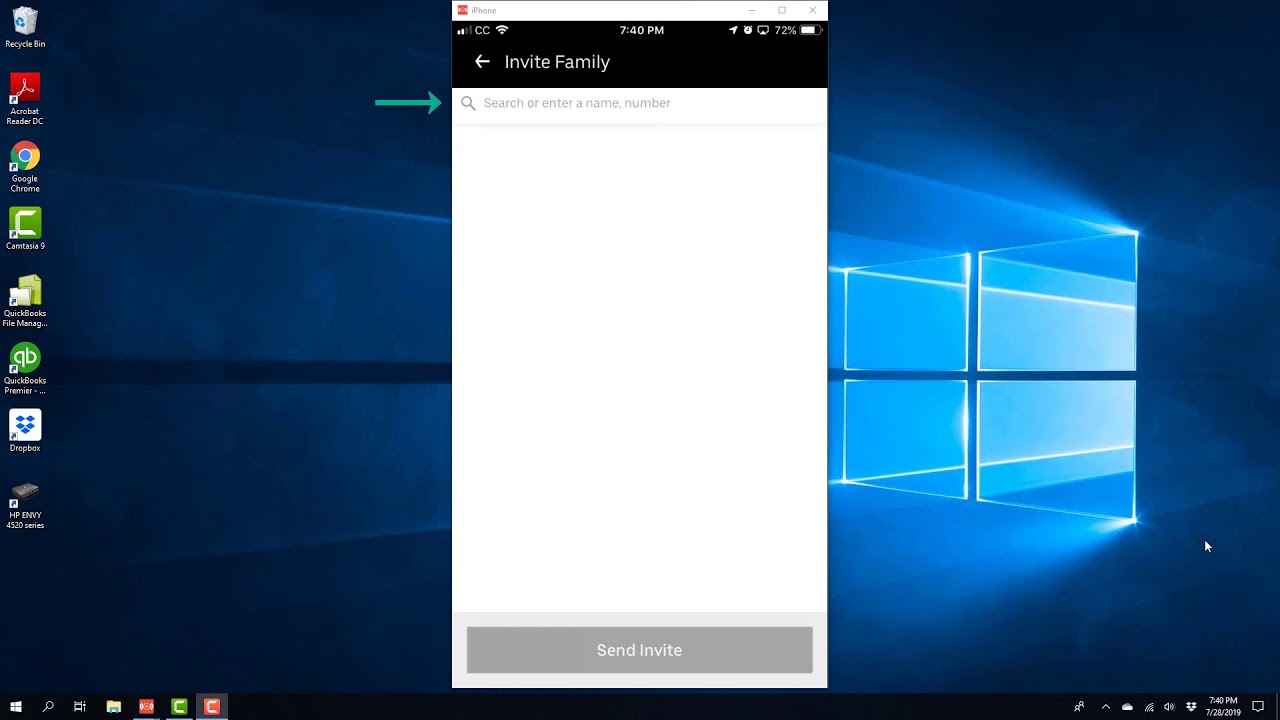1280x720 pixels.
Task: Select the QuickBooks Premier desktop shortcut
Action: click(25, 369)
